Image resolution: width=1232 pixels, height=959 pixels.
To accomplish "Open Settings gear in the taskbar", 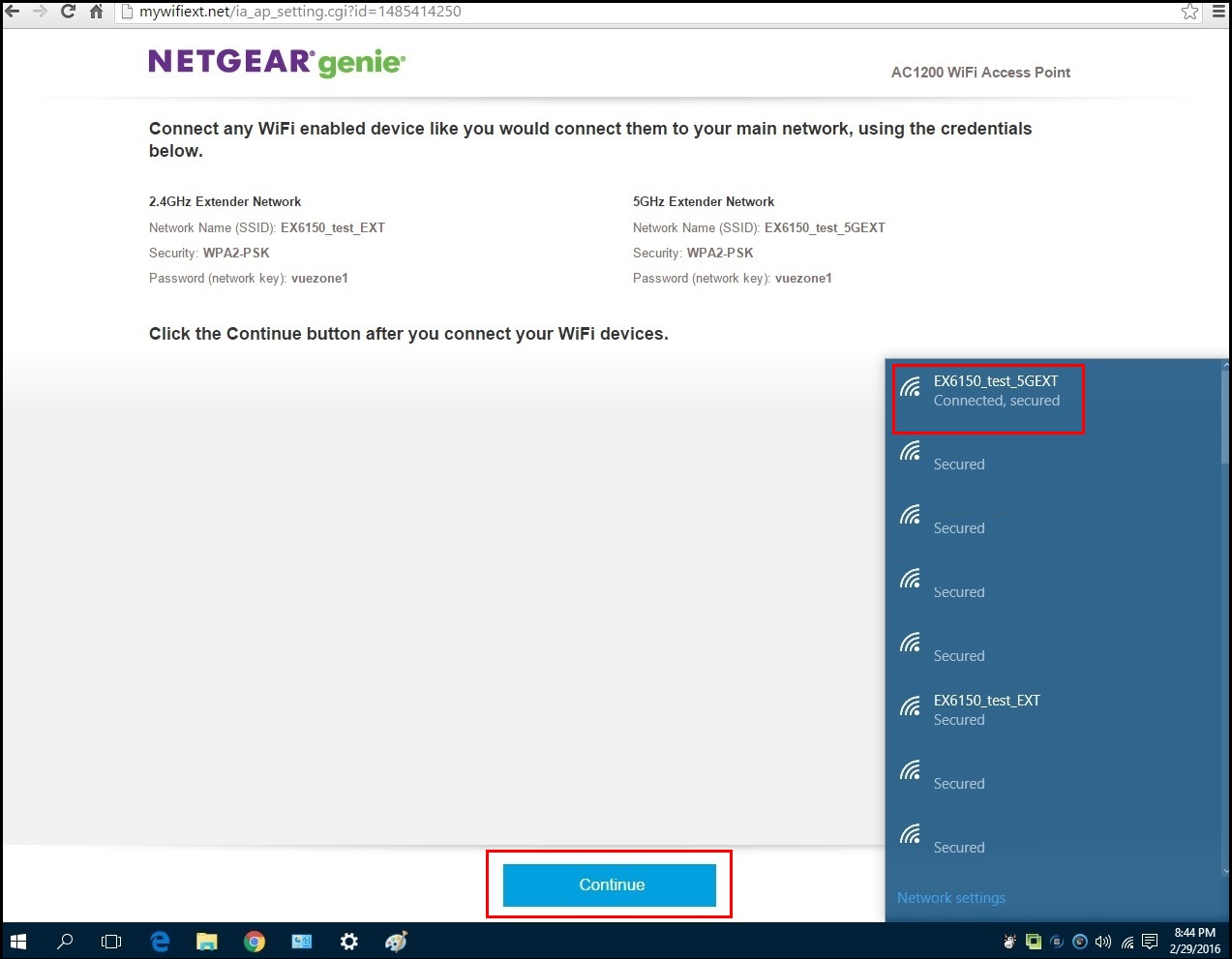I will (x=349, y=942).
